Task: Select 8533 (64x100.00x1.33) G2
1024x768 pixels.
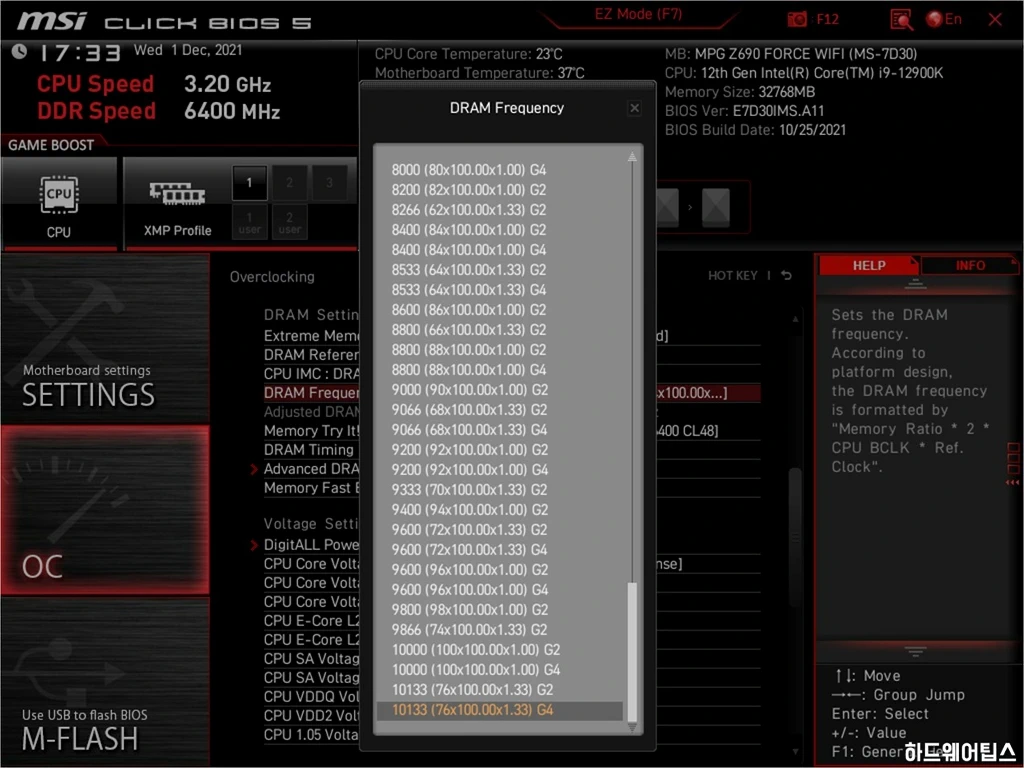Action: point(500,270)
